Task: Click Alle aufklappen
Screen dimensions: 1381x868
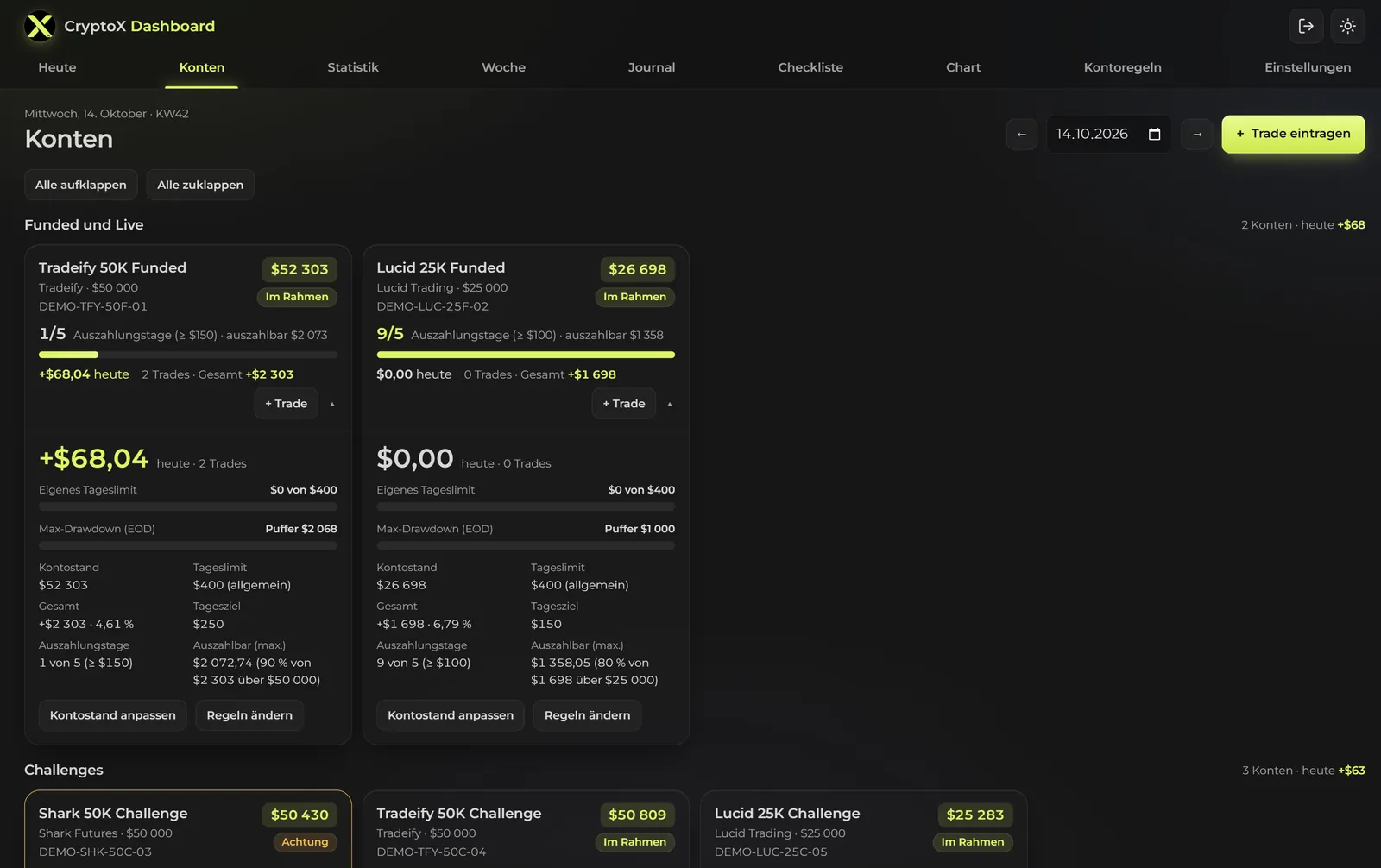Action: point(81,185)
